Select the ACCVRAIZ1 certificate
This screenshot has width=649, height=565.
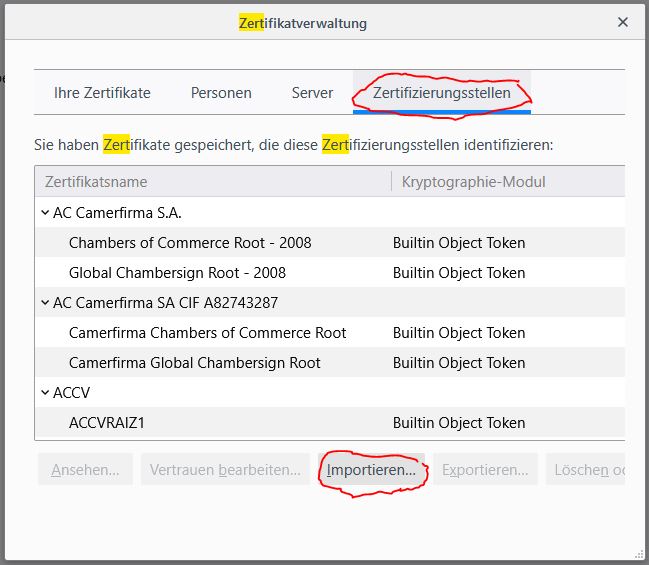tap(107, 423)
